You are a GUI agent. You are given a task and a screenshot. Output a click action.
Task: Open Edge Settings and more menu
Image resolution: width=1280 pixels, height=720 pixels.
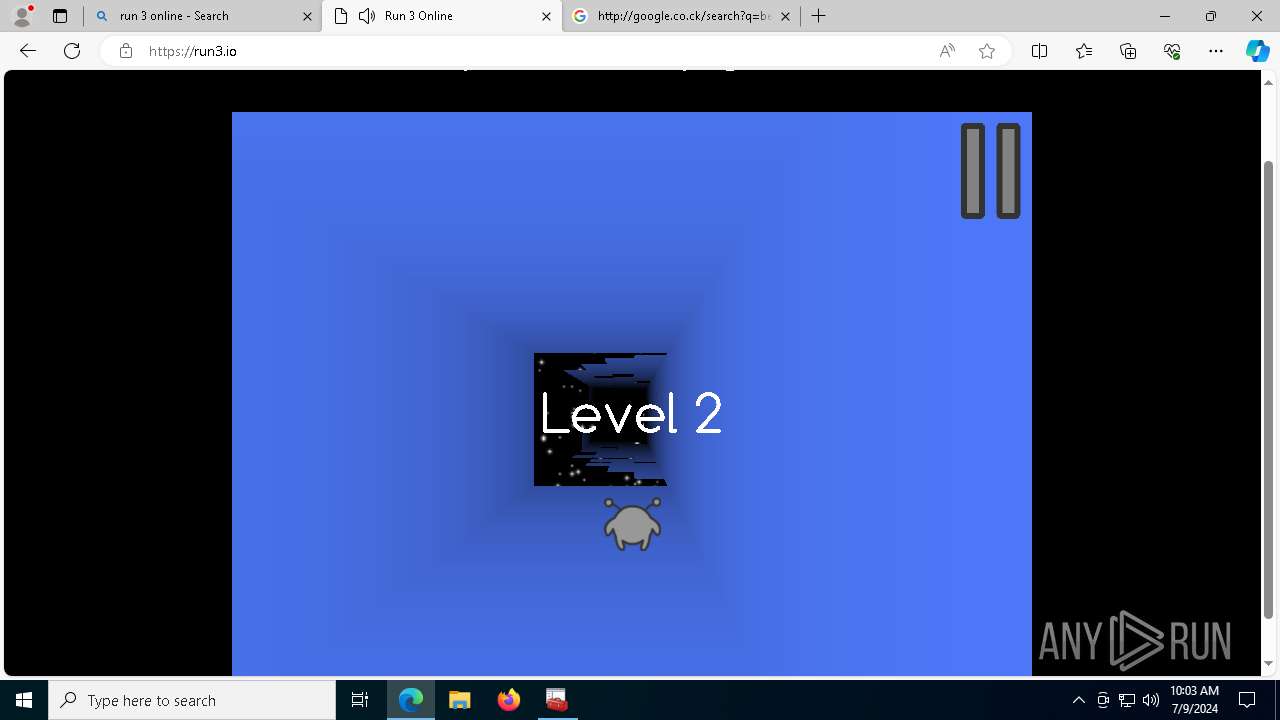tap(1216, 51)
